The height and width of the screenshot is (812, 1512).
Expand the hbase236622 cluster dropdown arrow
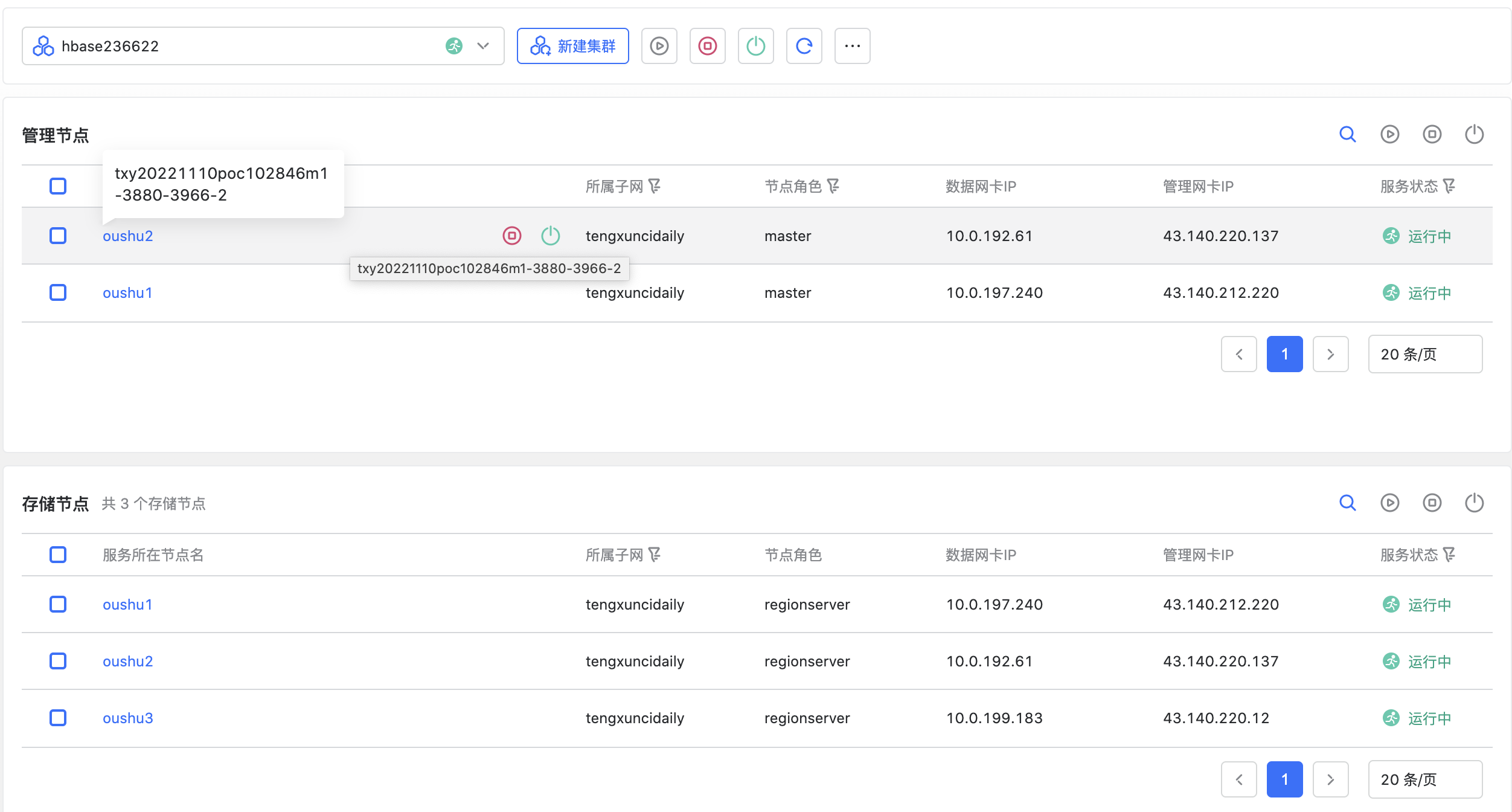click(x=483, y=46)
